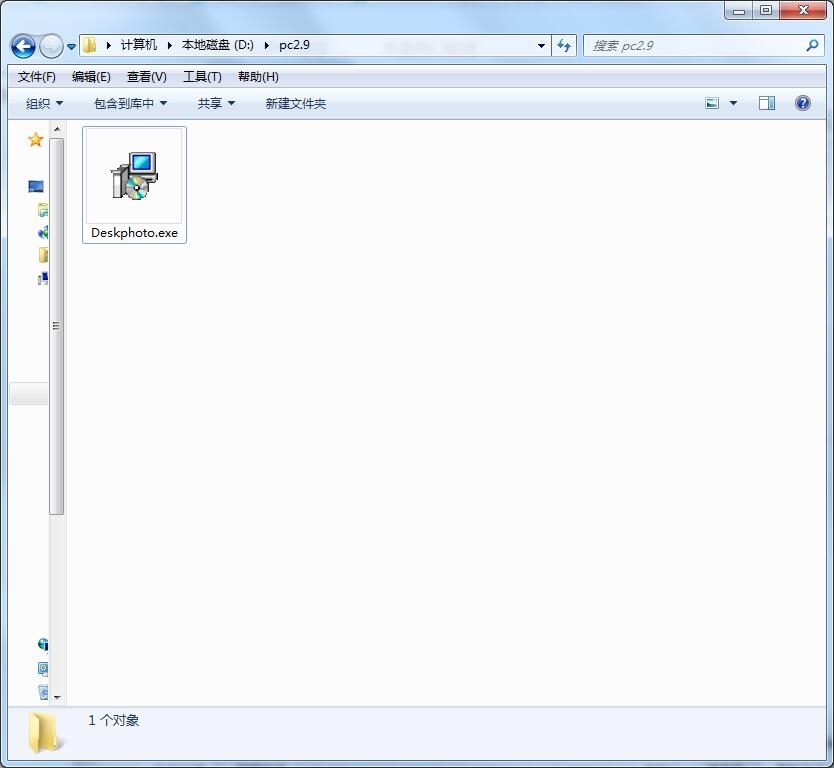Open the 包含到库中 dropdown
This screenshot has height=768, width=834.
pos(130,103)
